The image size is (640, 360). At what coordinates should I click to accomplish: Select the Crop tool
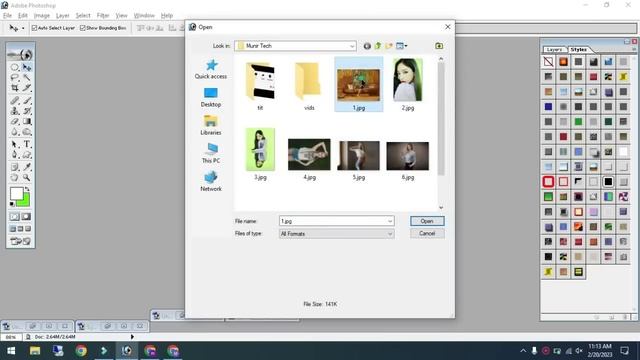(15, 88)
